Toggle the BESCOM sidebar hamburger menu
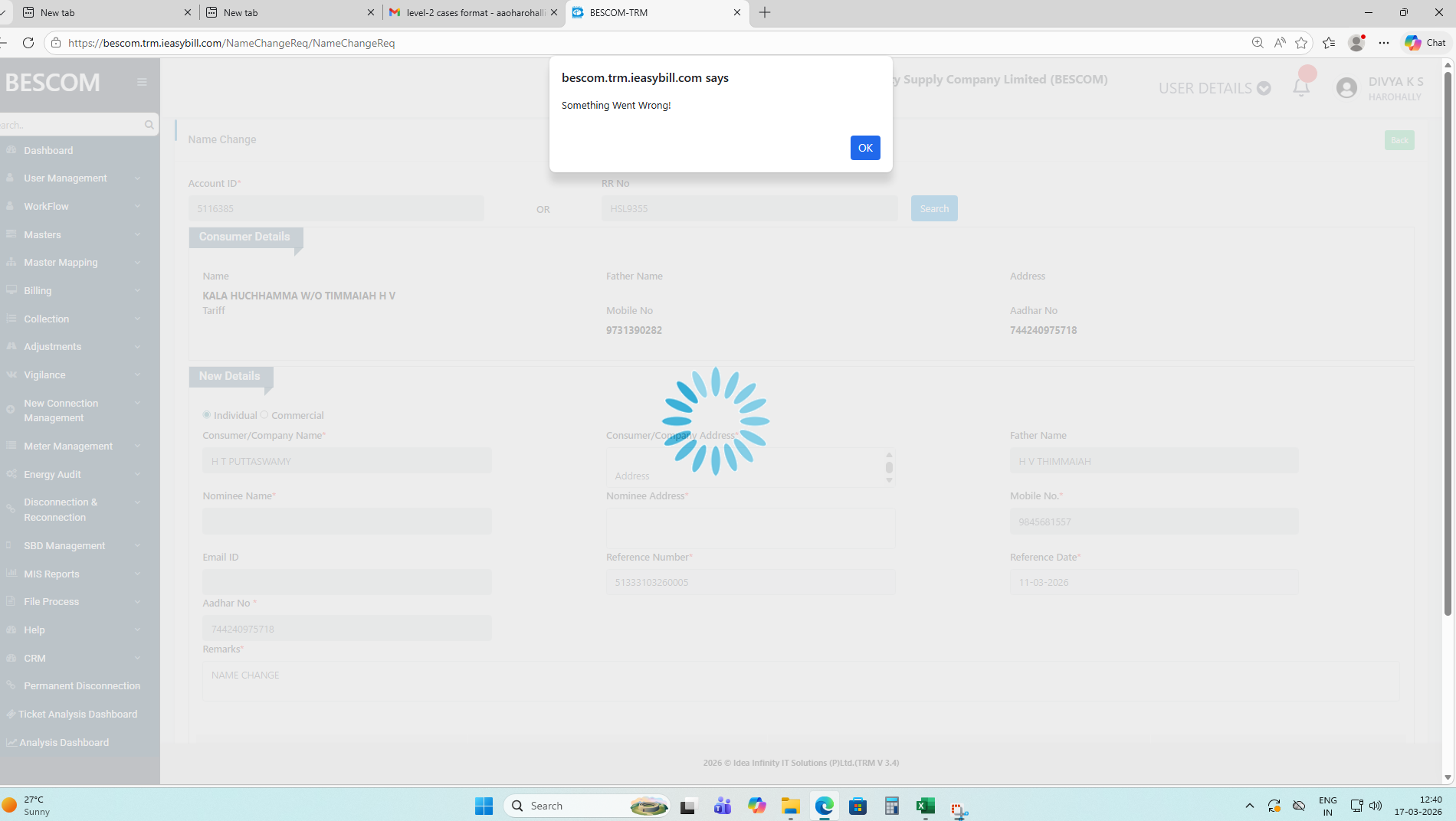 [142, 82]
